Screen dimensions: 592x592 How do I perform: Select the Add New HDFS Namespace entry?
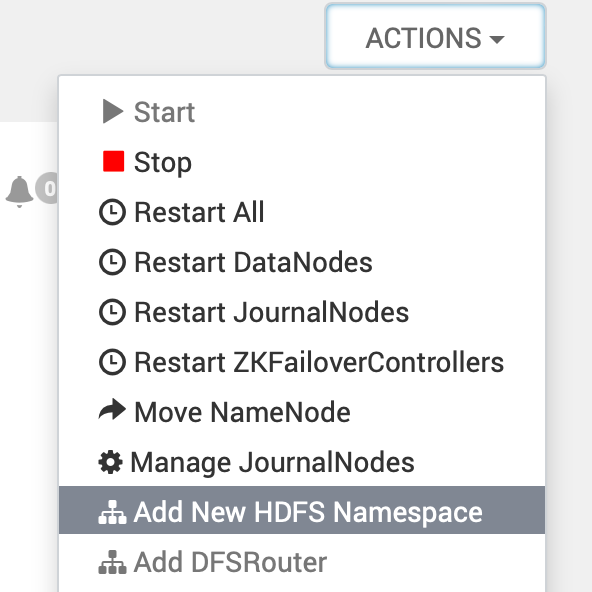point(302,510)
